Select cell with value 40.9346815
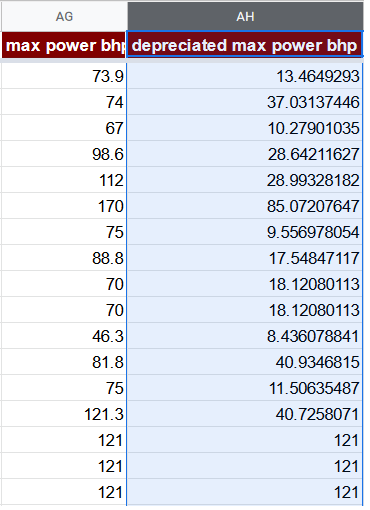This screenshot has height=510, width=370. [245, 362]
